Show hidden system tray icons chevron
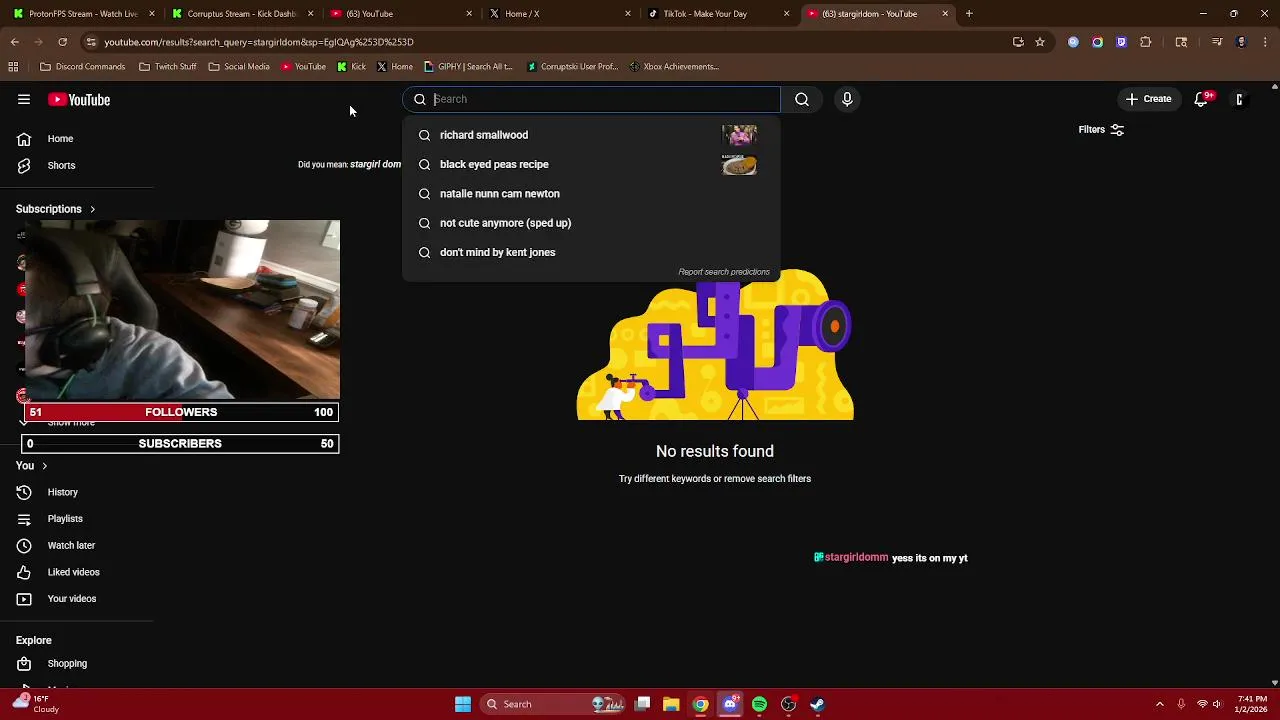1280x720 pixels. (x=1159, y=704)
